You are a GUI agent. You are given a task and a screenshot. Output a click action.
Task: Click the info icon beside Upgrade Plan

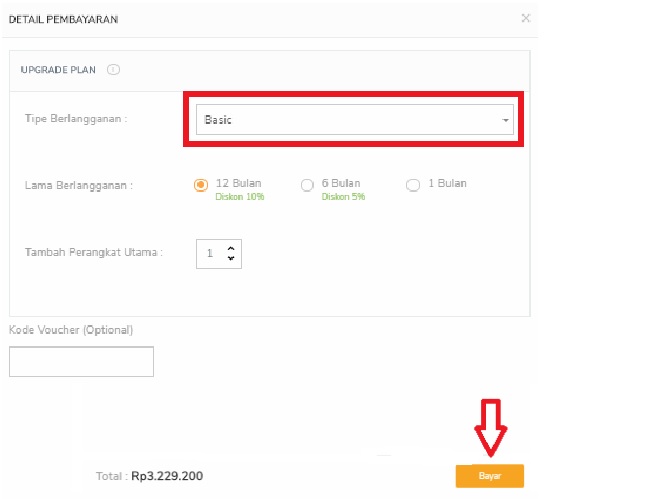[113, 69]
